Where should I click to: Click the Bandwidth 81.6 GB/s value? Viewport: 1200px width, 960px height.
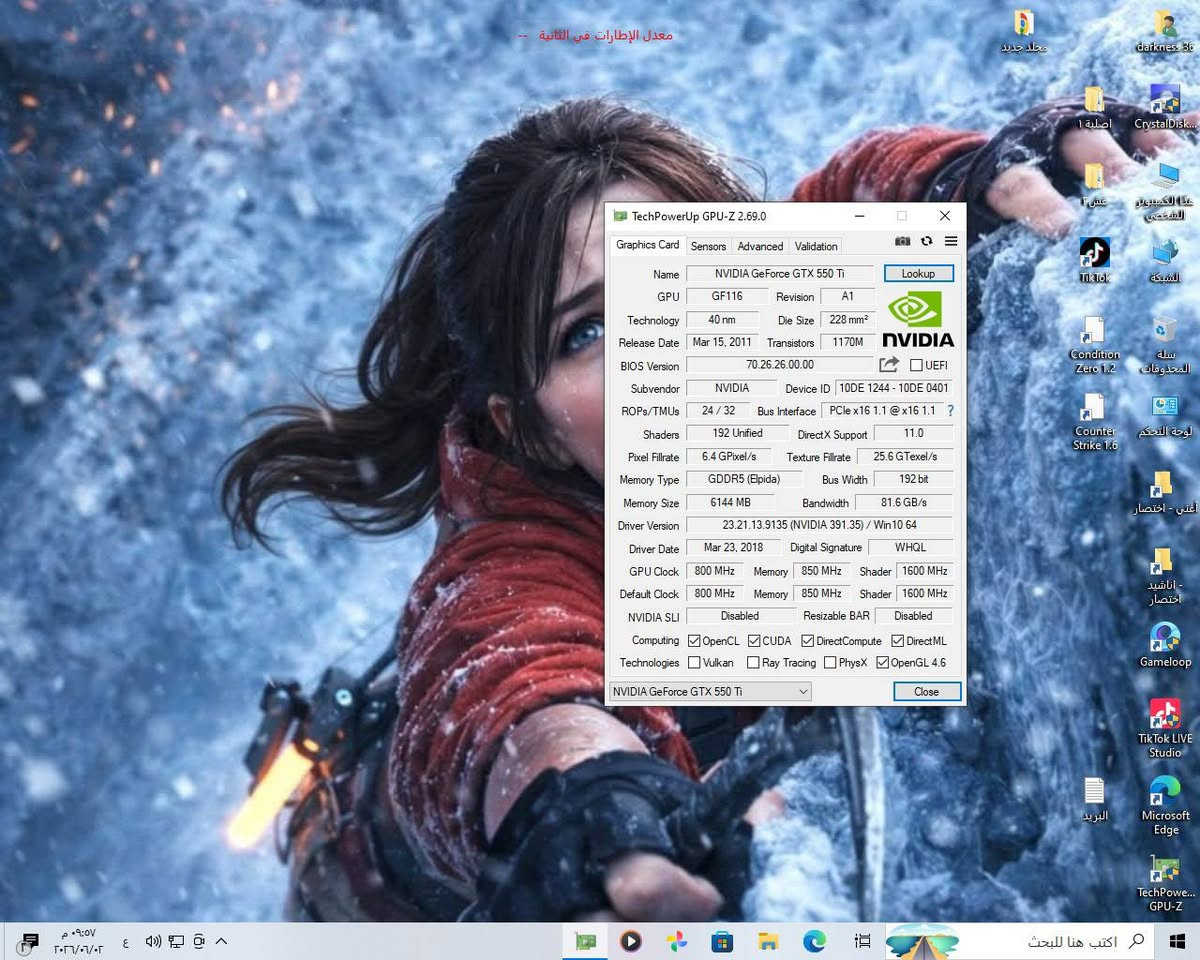coord(904,502)
